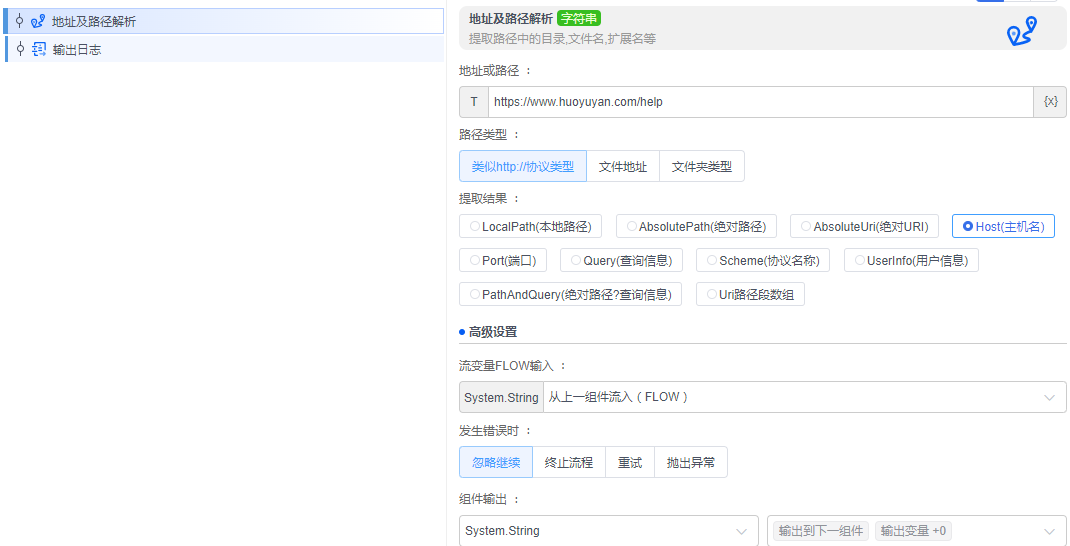Select the LocalPath(本地路径) radio option
The height and width of the screenshot is (546, 1070).
click(530, 227)
